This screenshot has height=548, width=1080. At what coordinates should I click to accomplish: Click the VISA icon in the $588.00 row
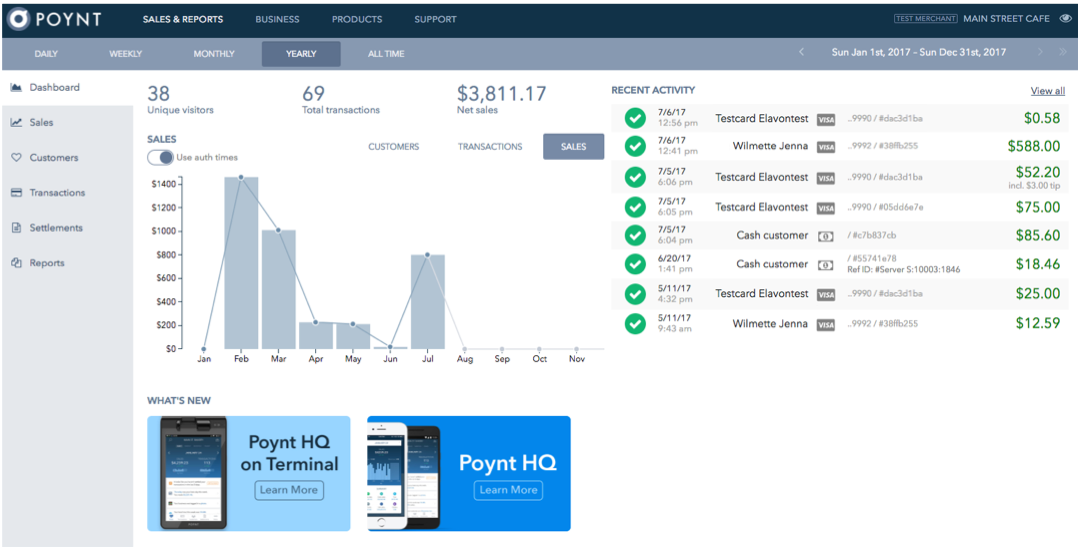(826, 147)
